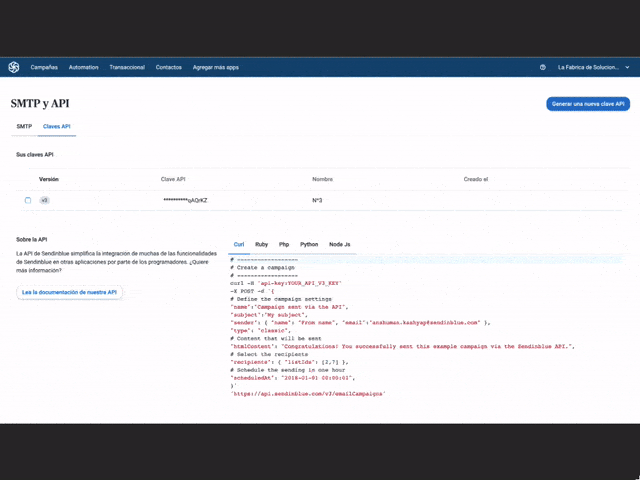
Task: Select the Claves API tab
Action: pyautogui.click(x=57, y=127)
